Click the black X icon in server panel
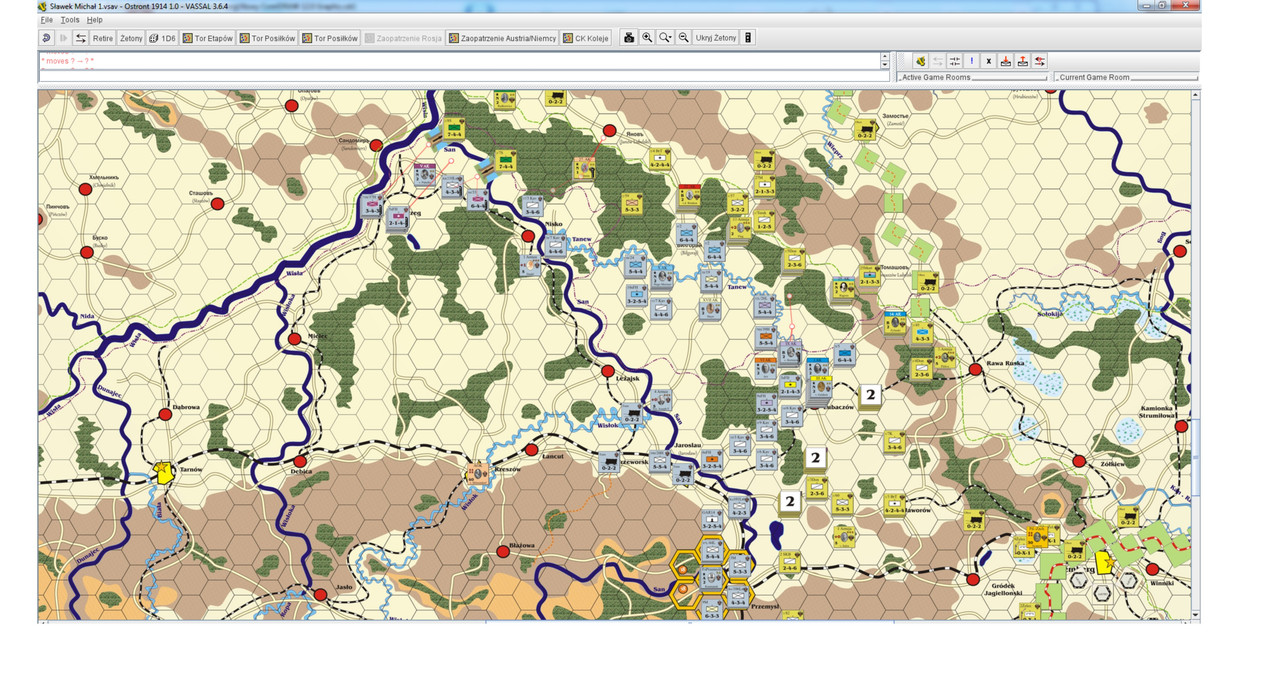1280x693 pixels. 989,61
